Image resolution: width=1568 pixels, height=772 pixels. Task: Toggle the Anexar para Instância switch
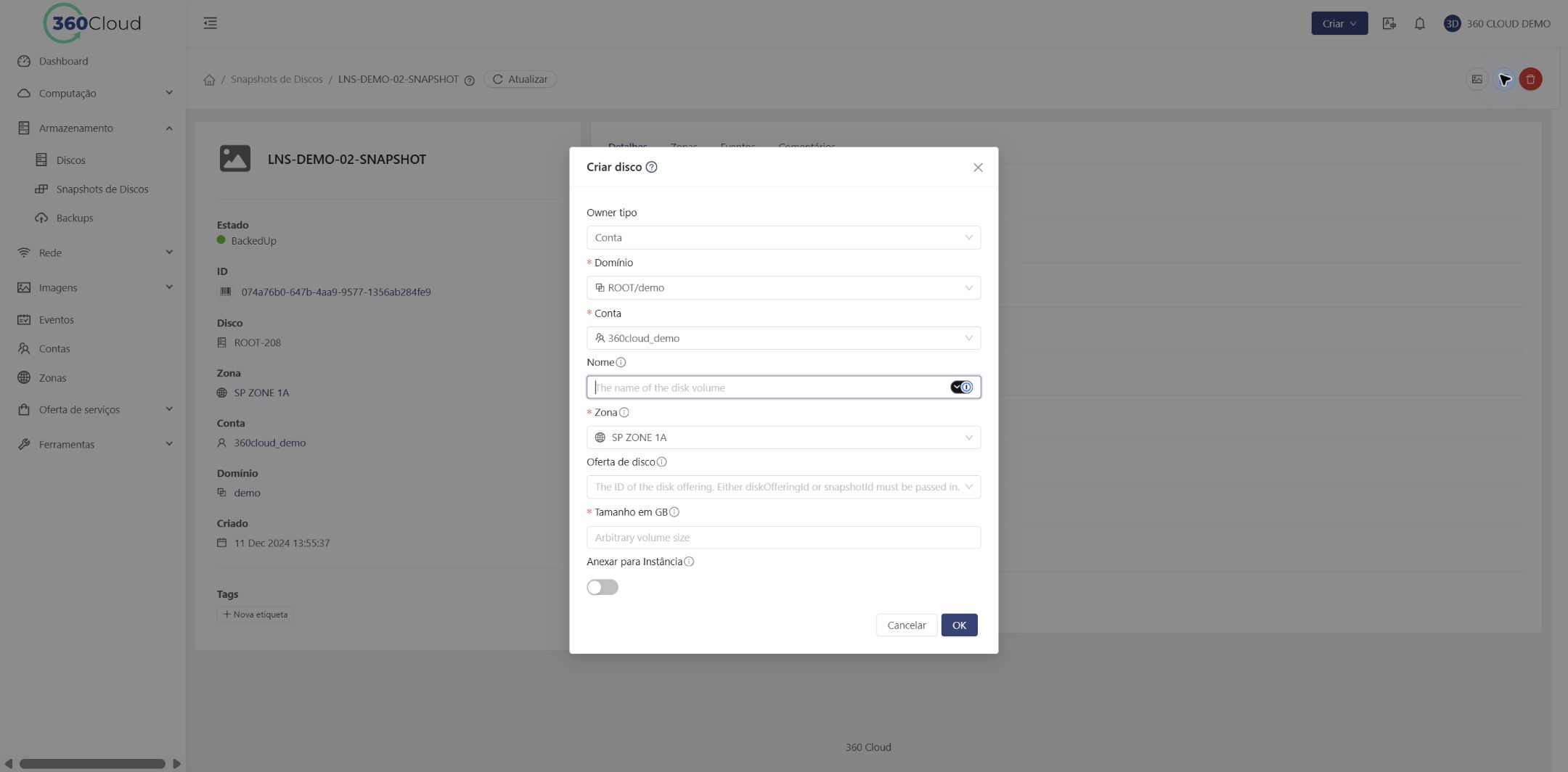(x=603, y=588)
